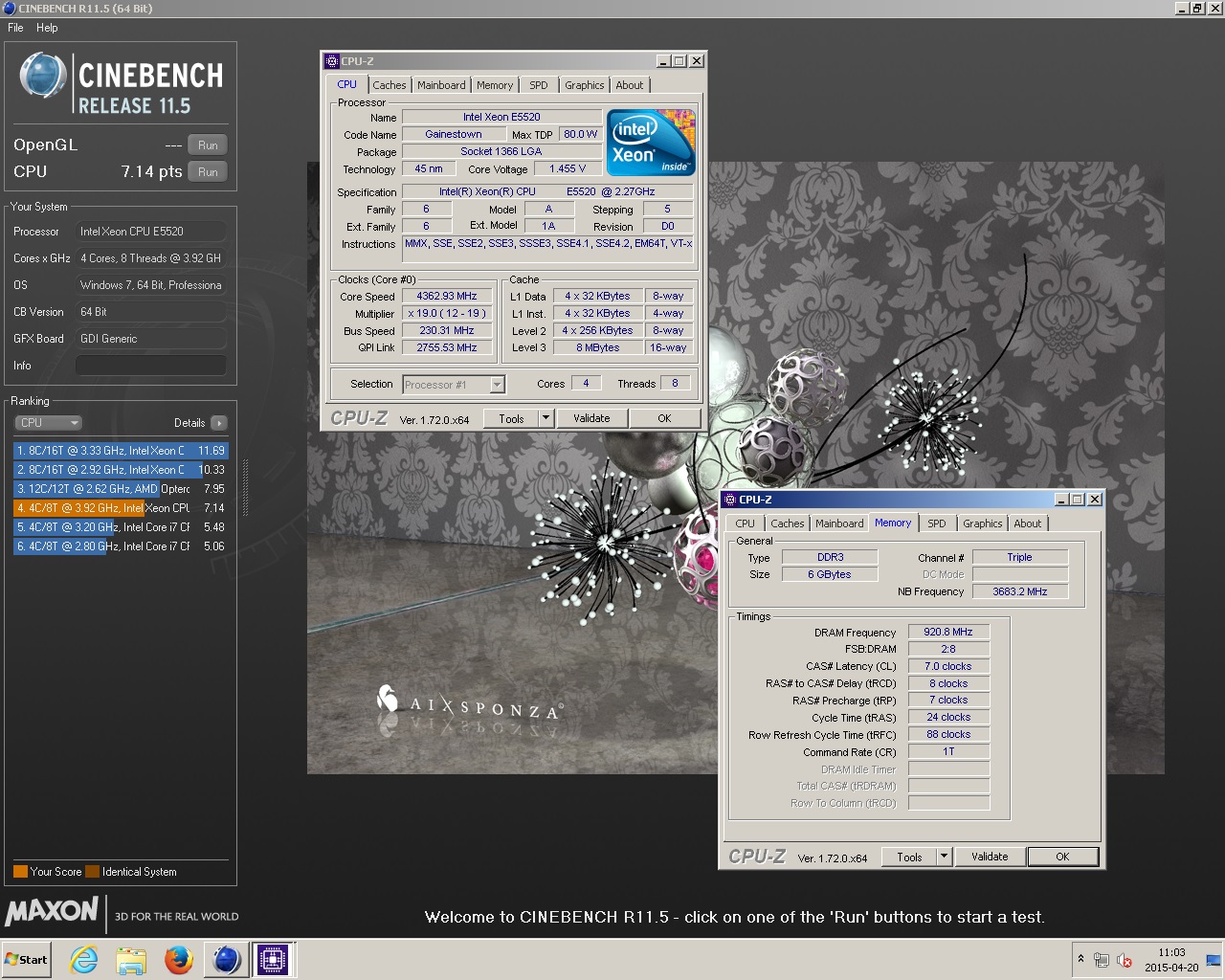Open the Graphics tab in the CPU-Z CPU window
Image resolution: width=1225 pixels, height=980 pixels.
pos(584,85)
